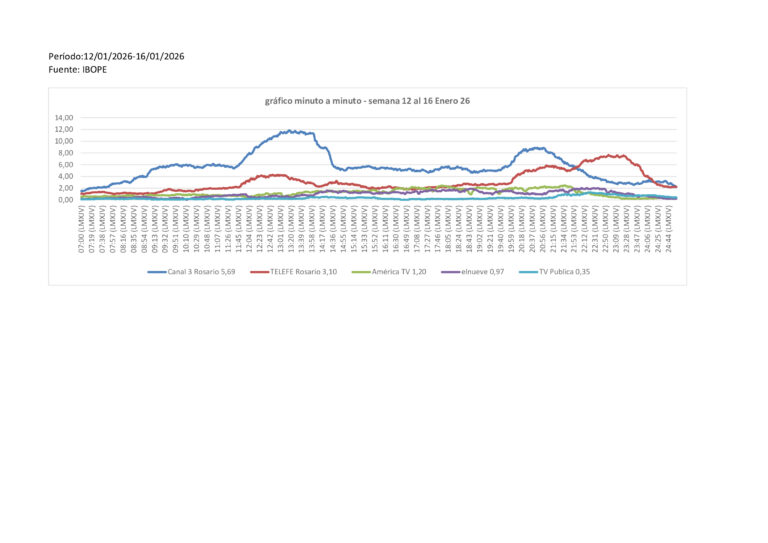Click the 0,00 value on the vertical axis
The width and height of the screenshot is (768, 543).
[67, 199]
